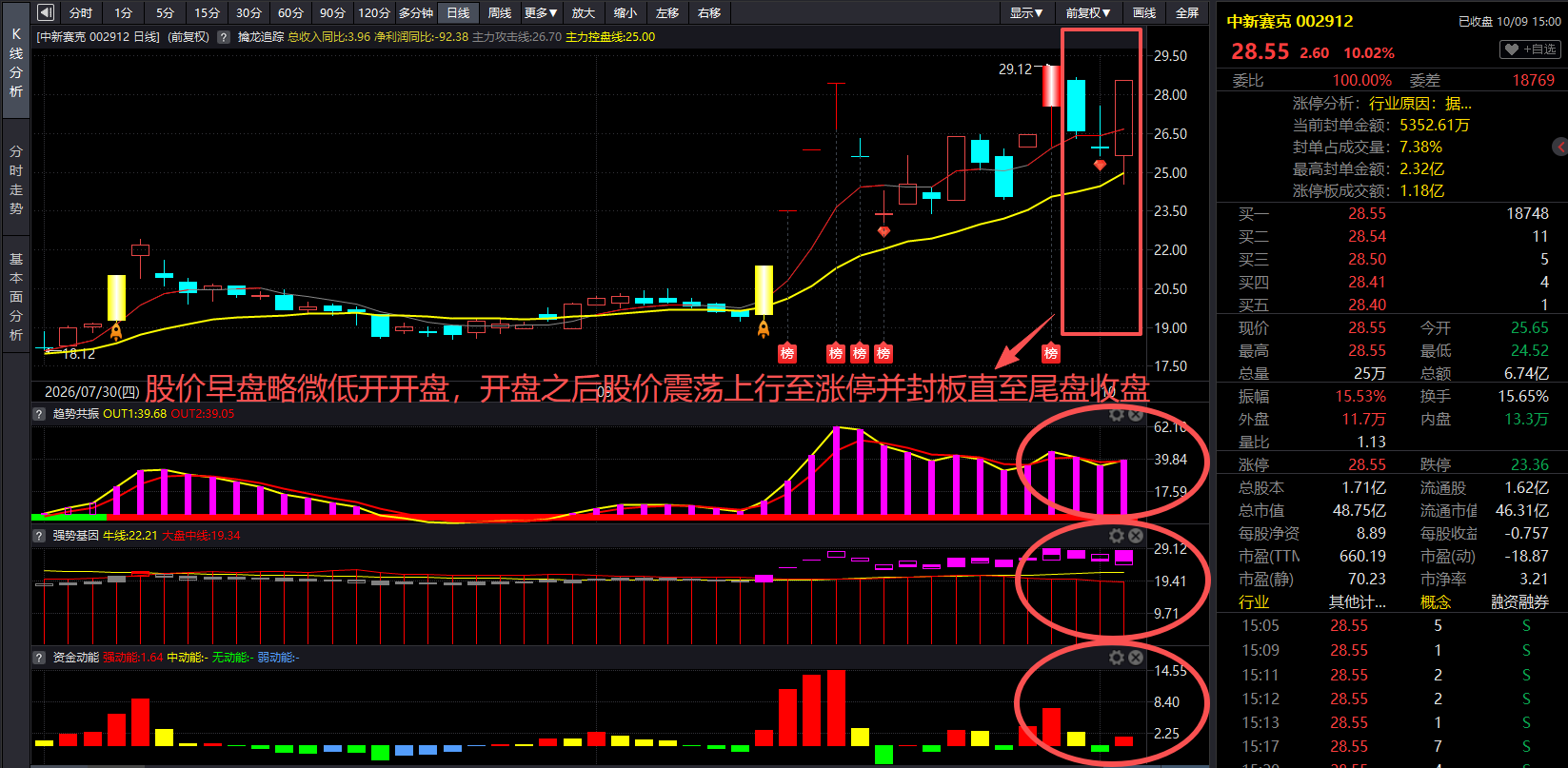Open the K线分析 sidebar tab
Screen dimensions: 1568x768
pyautogui.click(x=16, y=62)
